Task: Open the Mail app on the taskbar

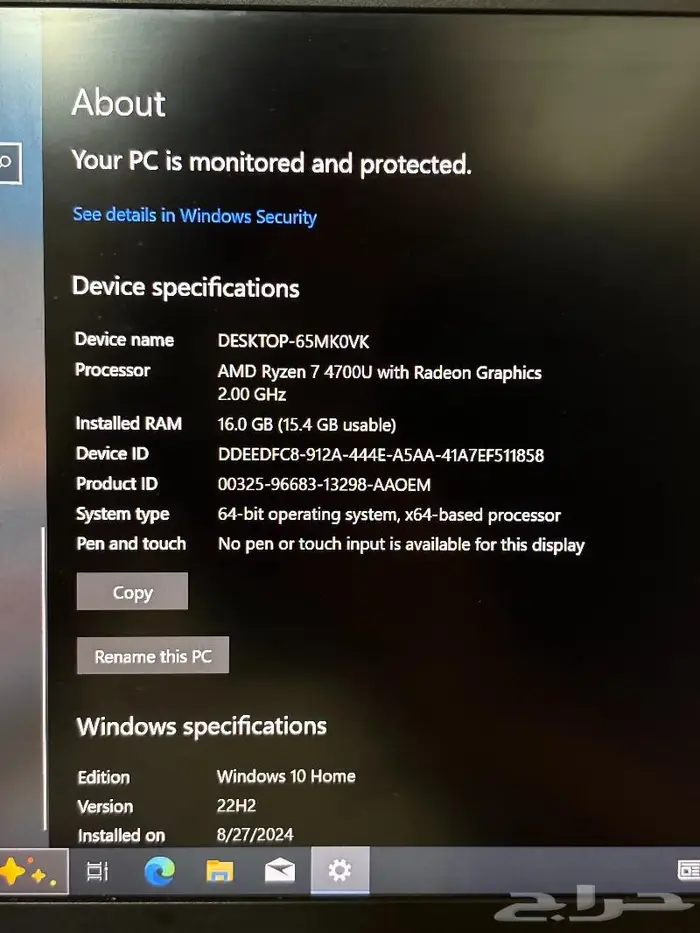Action: 280,871
